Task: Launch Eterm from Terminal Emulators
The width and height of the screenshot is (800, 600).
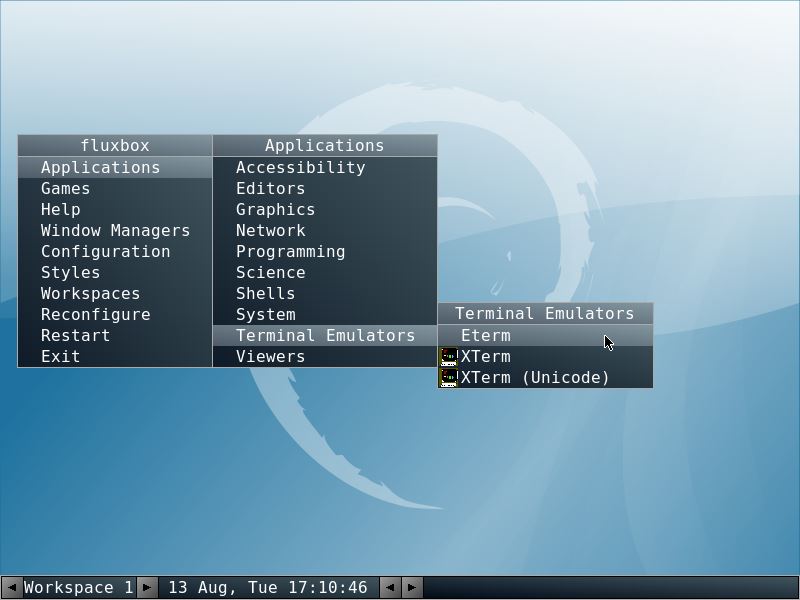Action: tap(545, 335)
